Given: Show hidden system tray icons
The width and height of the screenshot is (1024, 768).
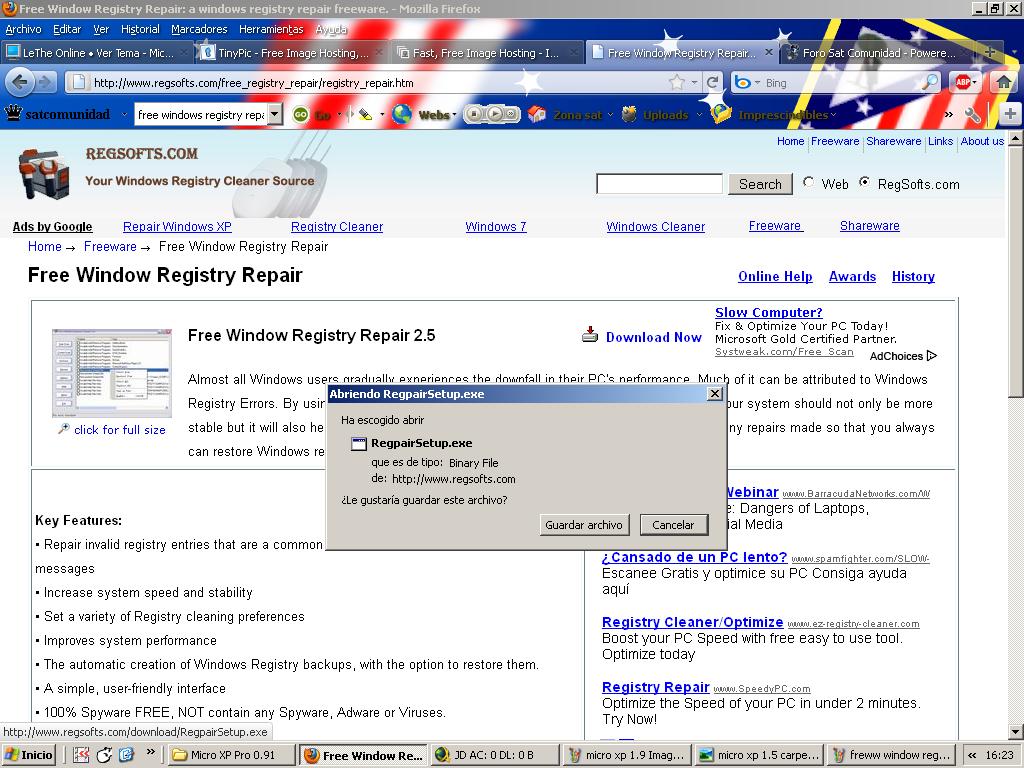Looking at the screenshot, I should 972,756.
